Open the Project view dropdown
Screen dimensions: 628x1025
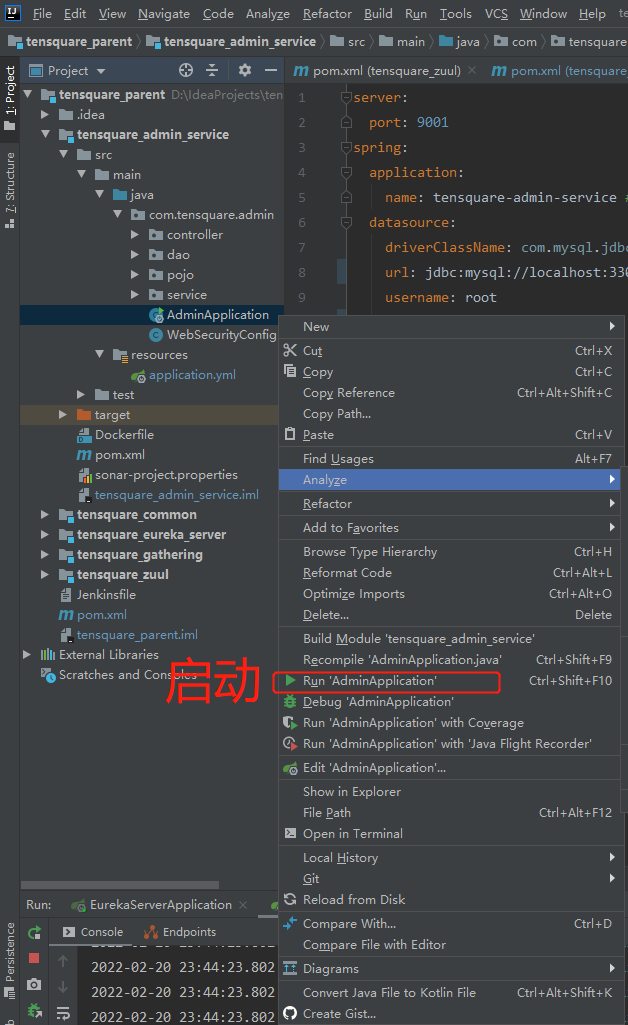[x=100, y=71]
